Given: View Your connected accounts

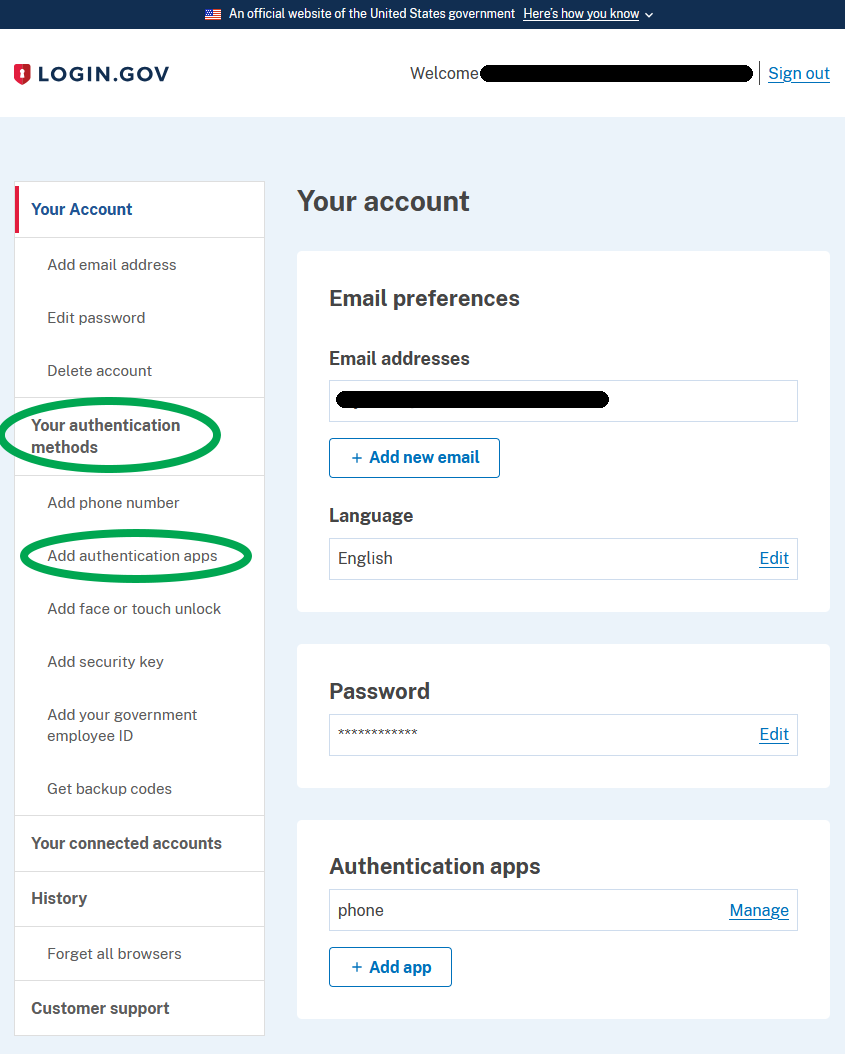Looking at the screenshot, I should (x=126, y=843).
